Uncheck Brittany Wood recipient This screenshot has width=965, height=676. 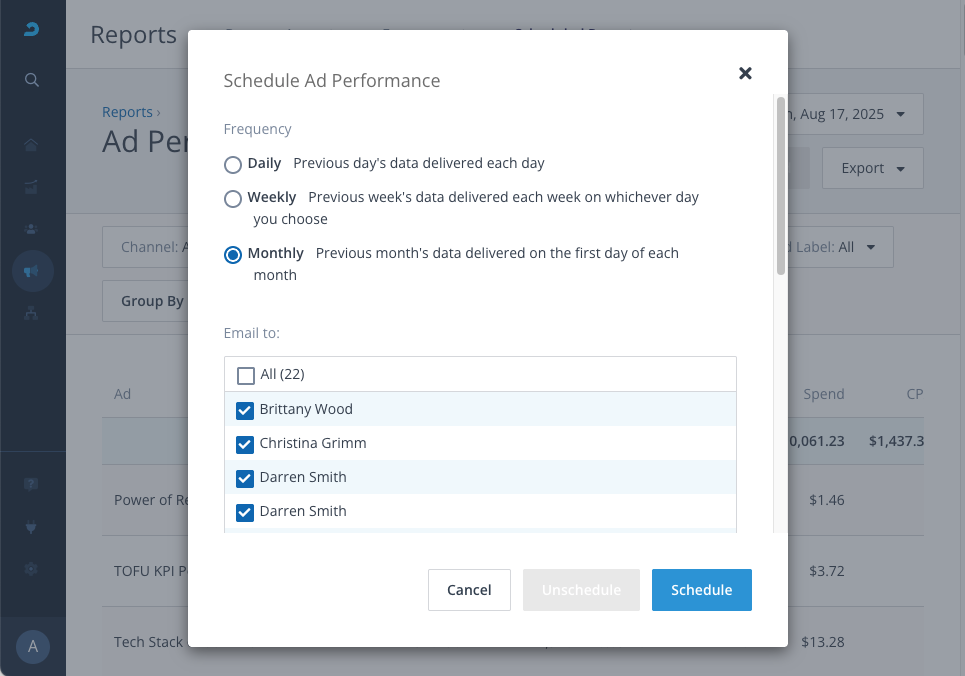[246, 410]
